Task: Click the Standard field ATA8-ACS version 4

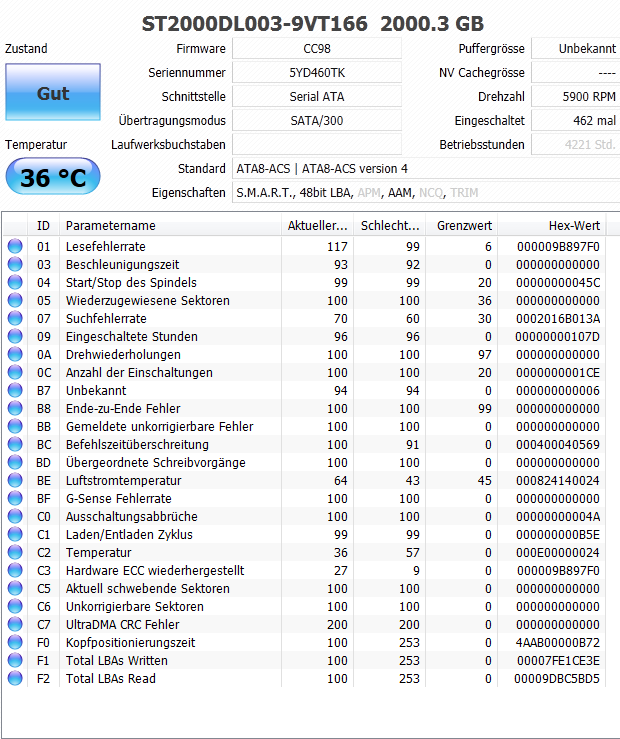Action: (426, 169)
